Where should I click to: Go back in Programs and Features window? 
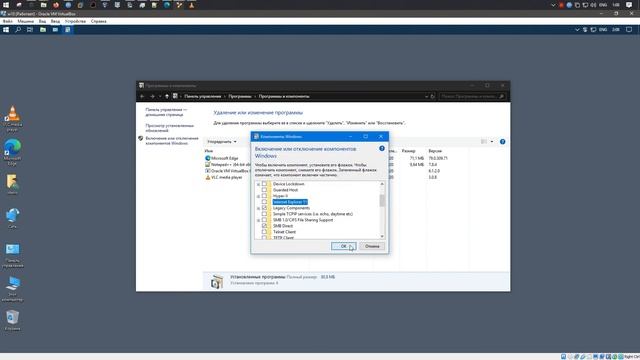[x=142, y=96]
